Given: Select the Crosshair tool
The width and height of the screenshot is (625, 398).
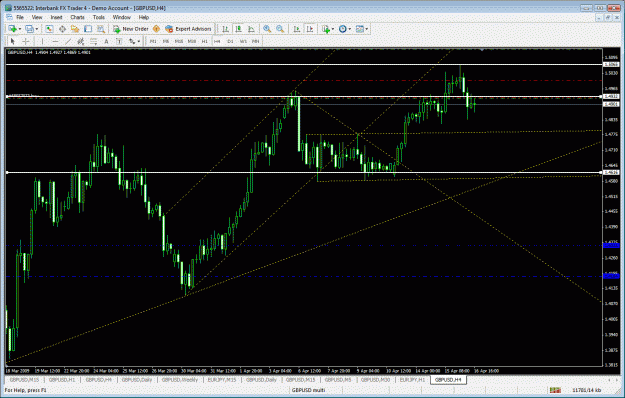Looking at the screenshot, I should pyautogui.click(x=26, y=41).
